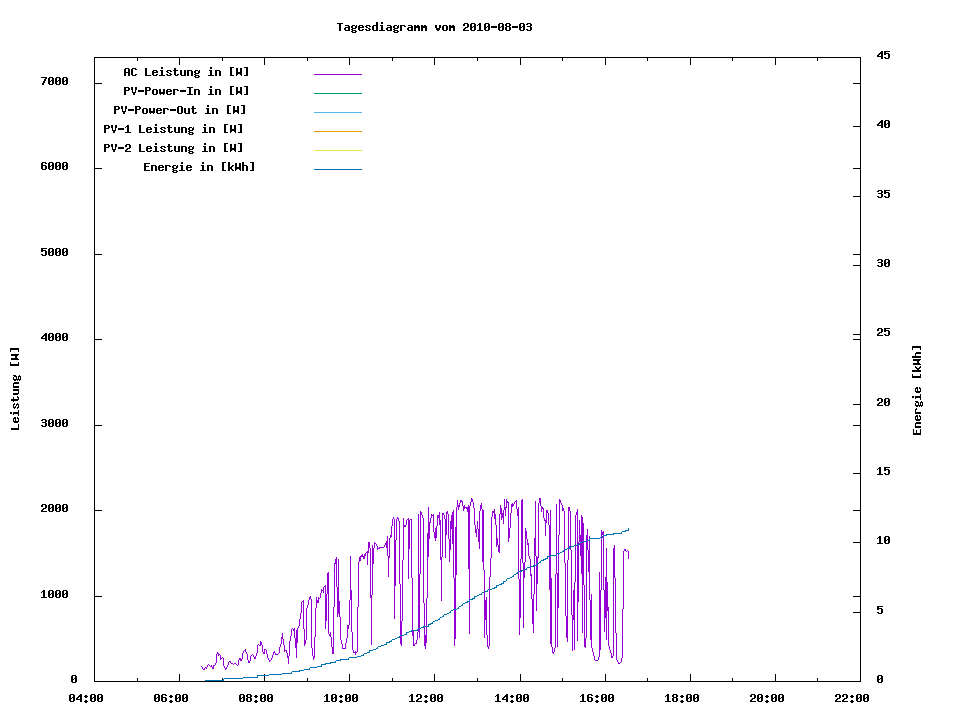The width and height of the screenshot is (960, 720).
Task: Select the PV-Power-In in [W] legend label
Action: tap(186, 91)
